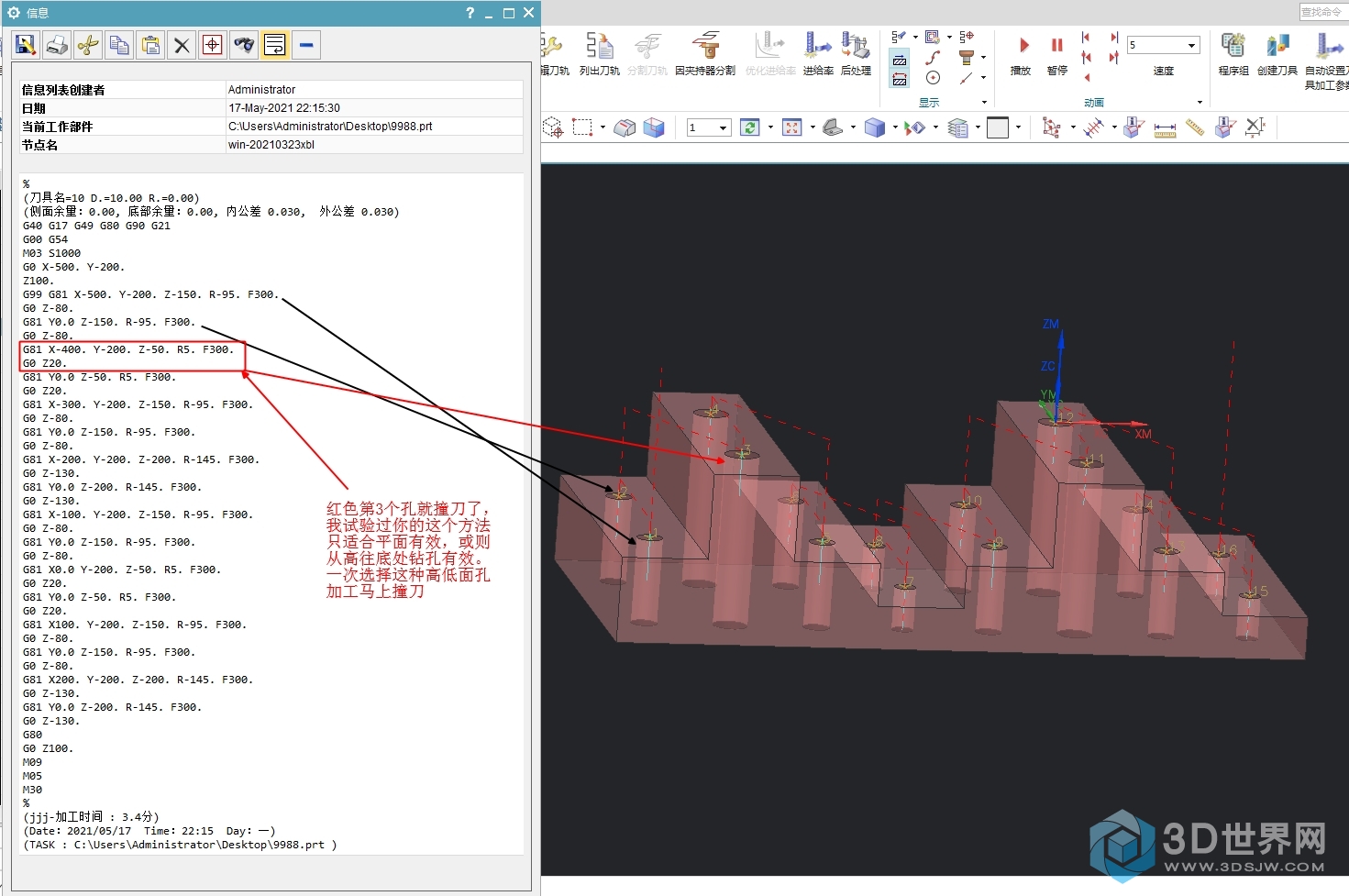Toggle the upper tool path display option
Viewport: 1349px width, 896px height.
[x=900, y=61]
